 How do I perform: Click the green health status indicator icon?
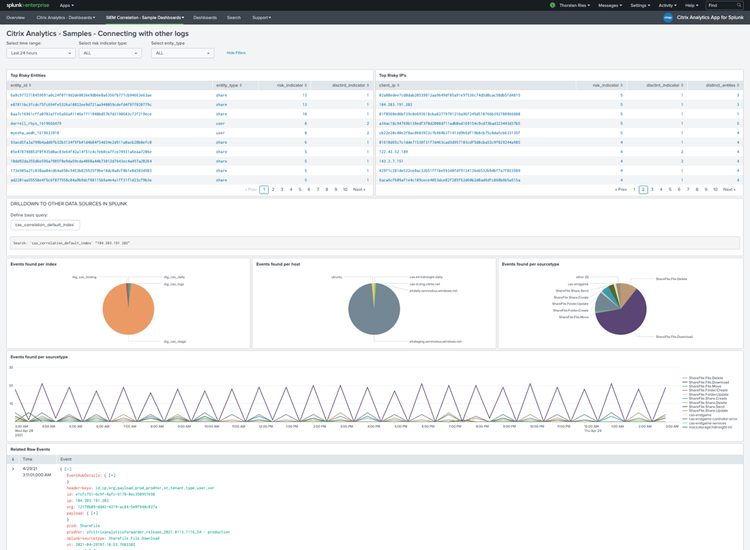click(552, 5)
